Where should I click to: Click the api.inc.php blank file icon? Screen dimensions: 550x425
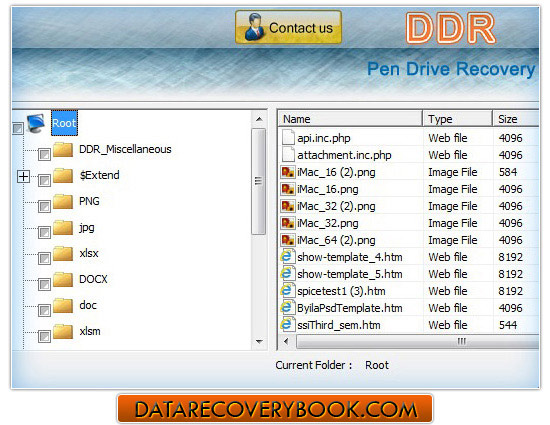pyautogui.click(x=288, y=137)
